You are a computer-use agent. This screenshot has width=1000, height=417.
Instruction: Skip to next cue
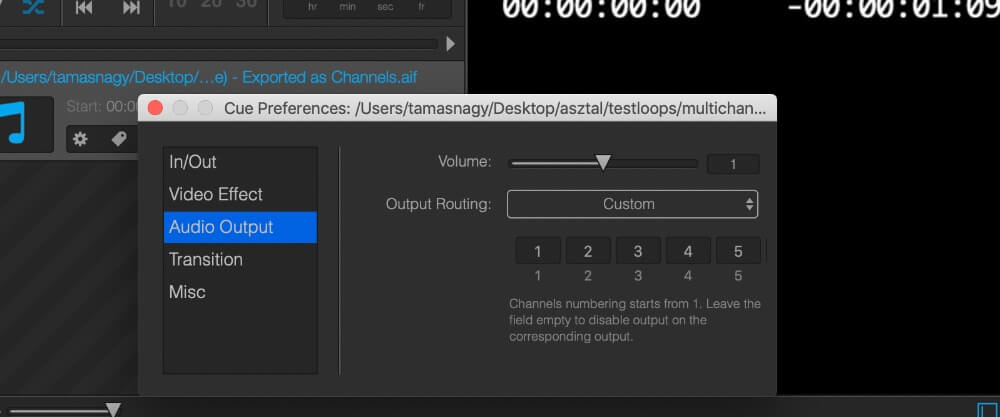tap(131, 8)
